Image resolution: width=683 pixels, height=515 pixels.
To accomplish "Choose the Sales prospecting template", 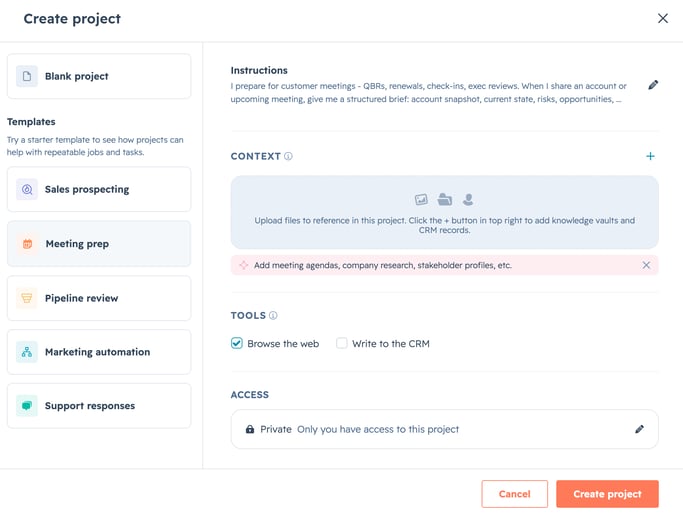I will 99,189.
